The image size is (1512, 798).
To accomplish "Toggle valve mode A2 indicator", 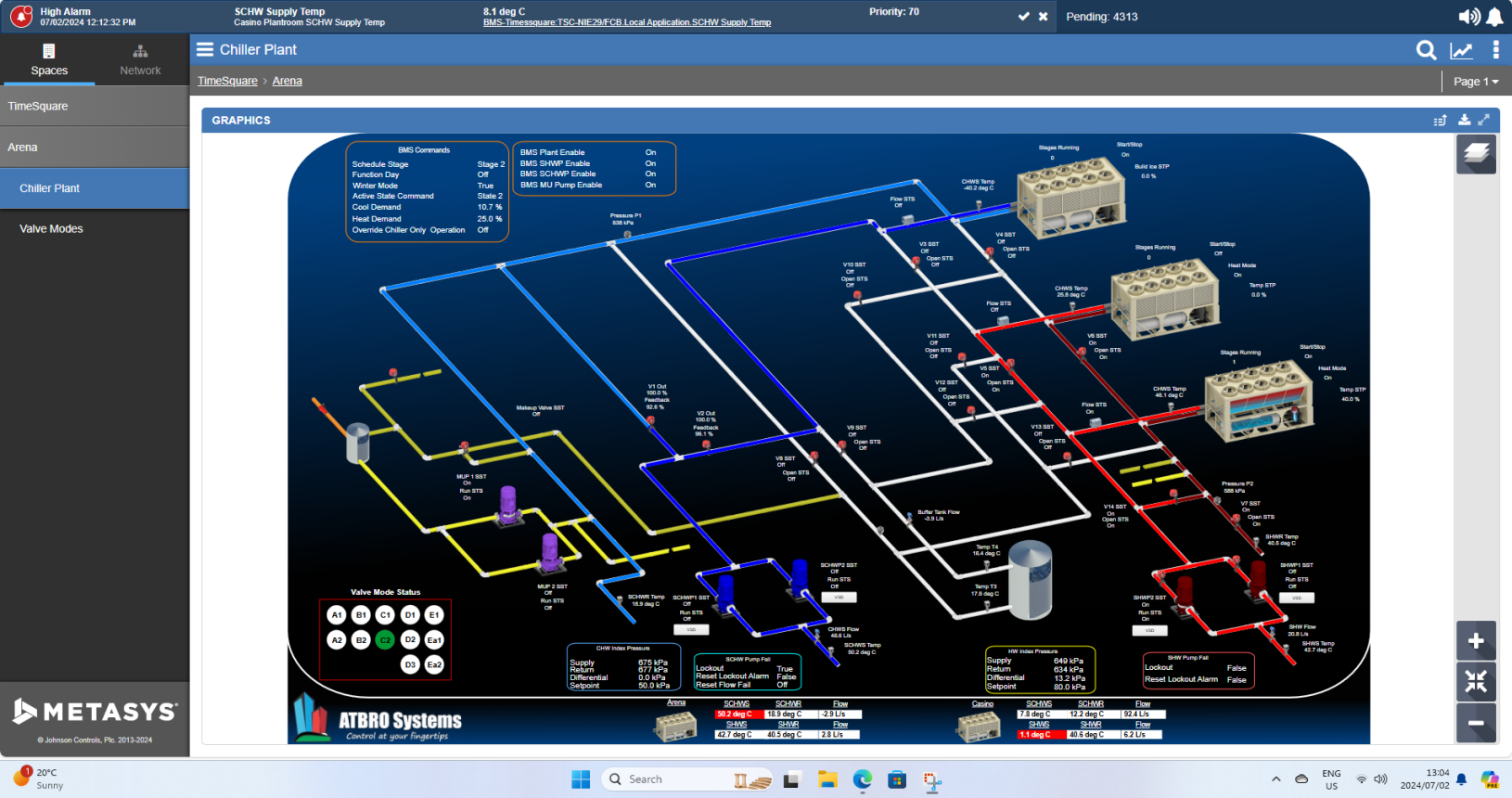I will 337,640.
